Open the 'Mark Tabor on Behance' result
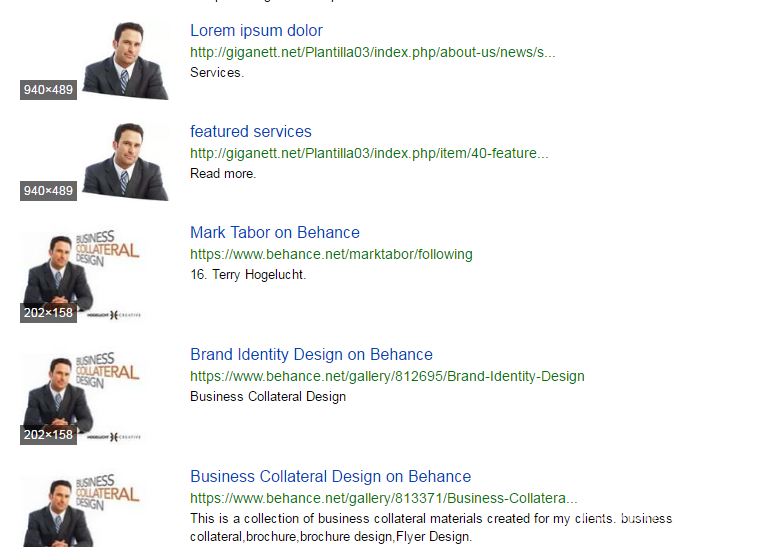767x547 pixels. click(275, 232)
